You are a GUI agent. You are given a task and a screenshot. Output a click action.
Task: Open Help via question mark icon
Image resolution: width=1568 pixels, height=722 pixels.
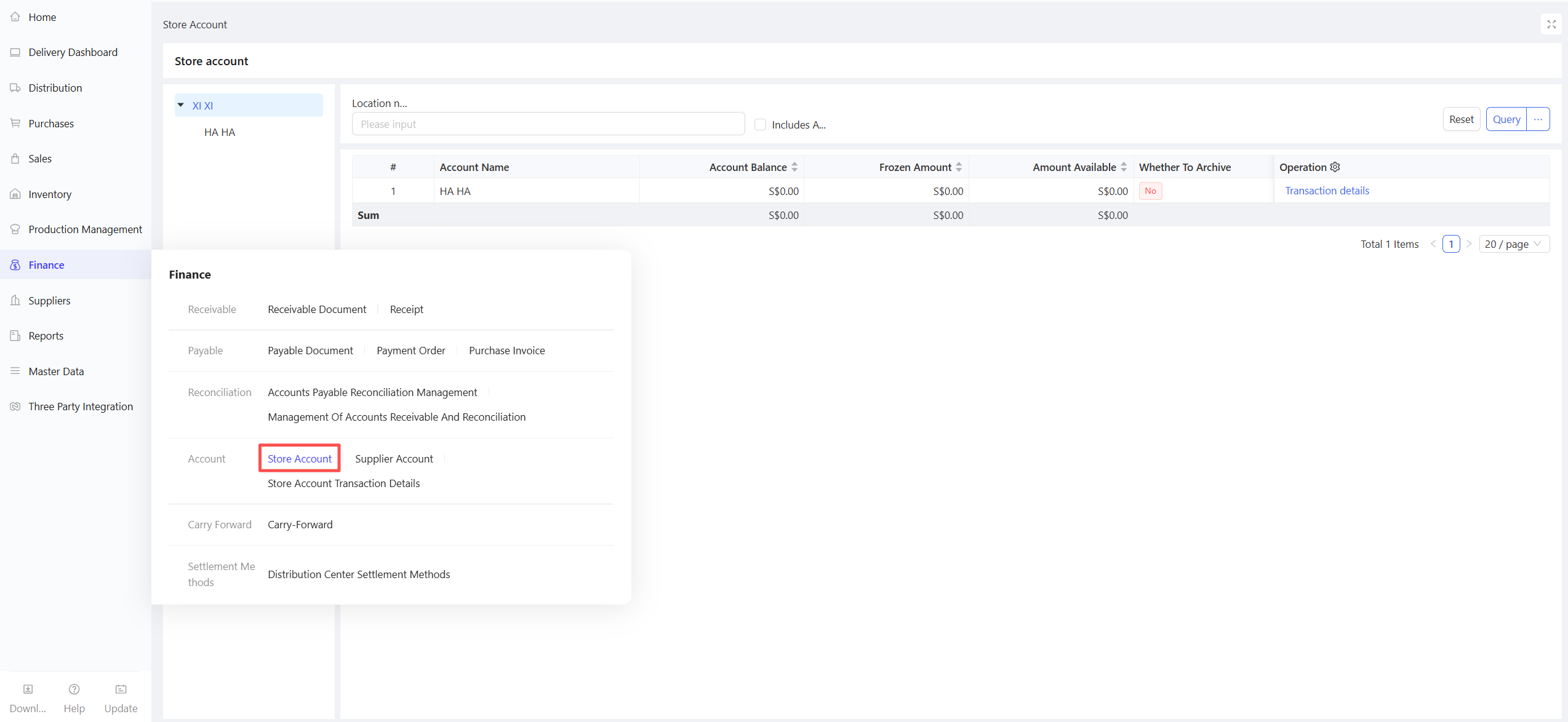tap(74, 689)
